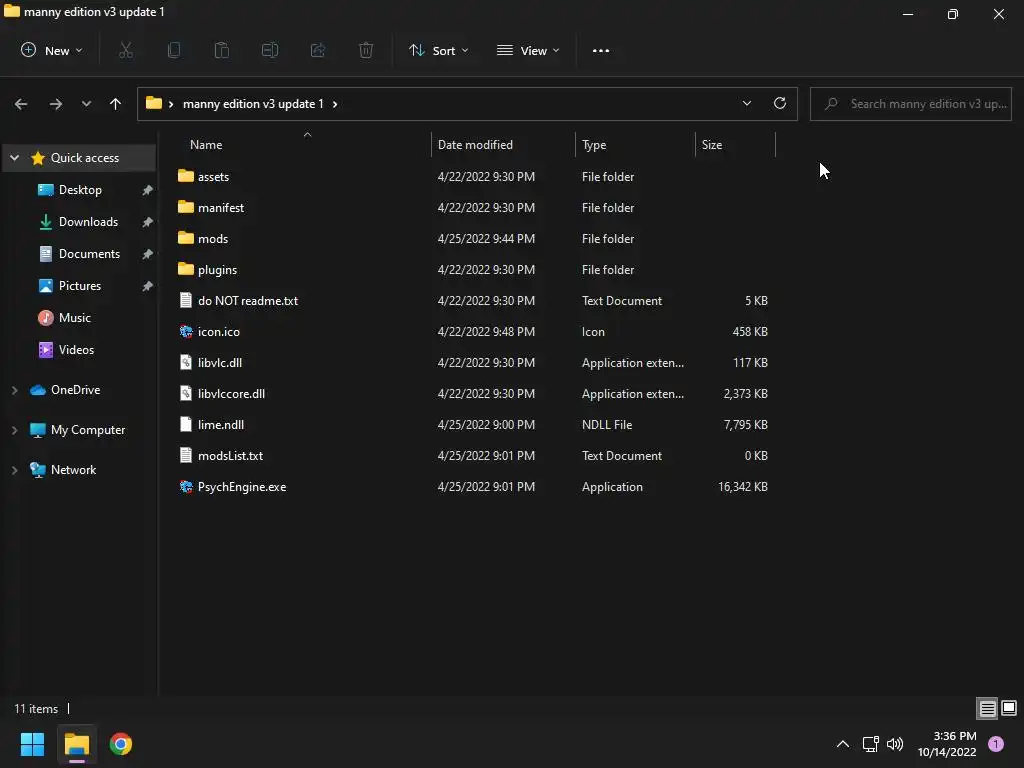Click the 16,342 KB size value
Screen dimensions: 1024x768
743,487
